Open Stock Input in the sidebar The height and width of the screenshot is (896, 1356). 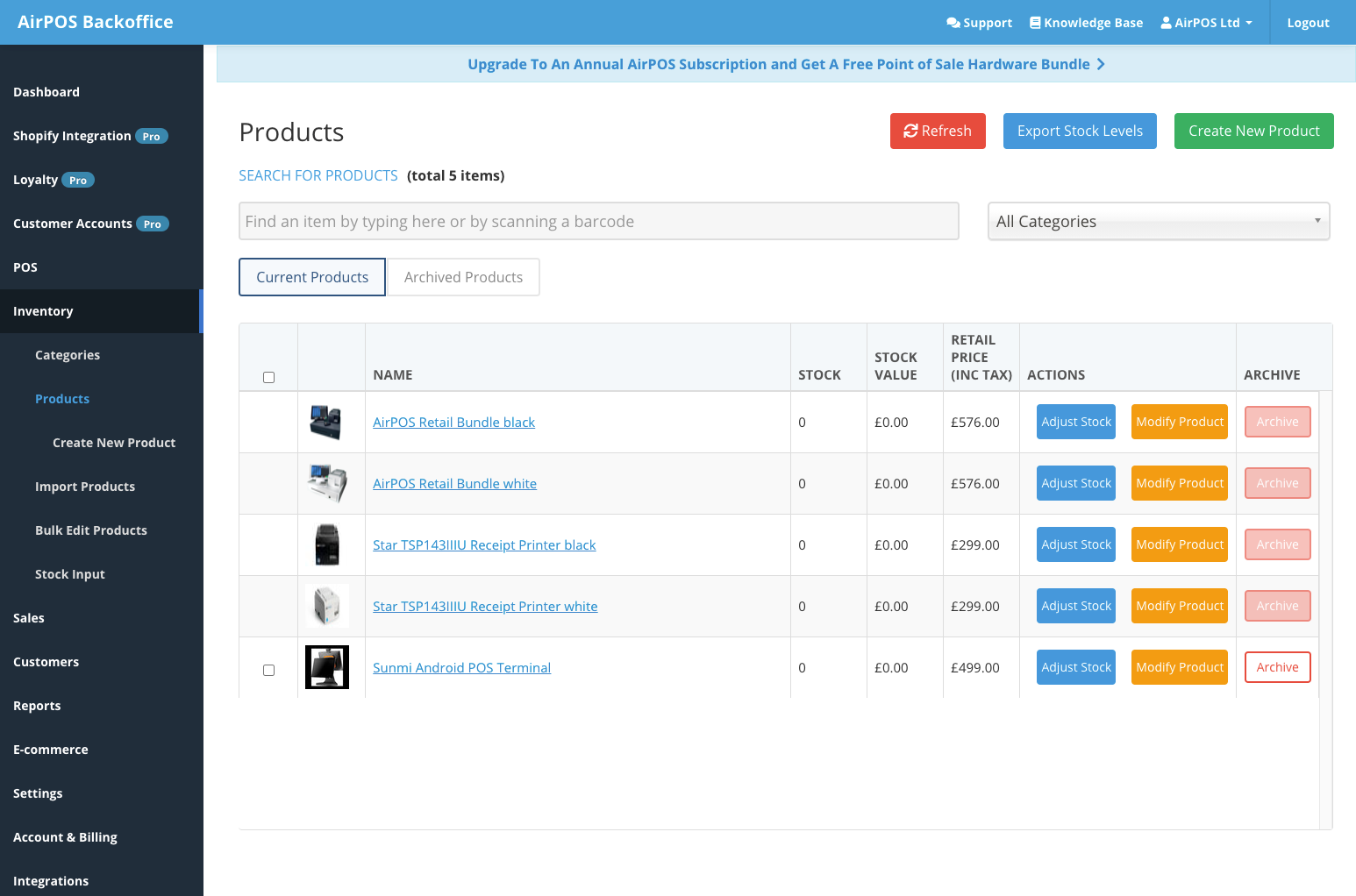point(70,574)
